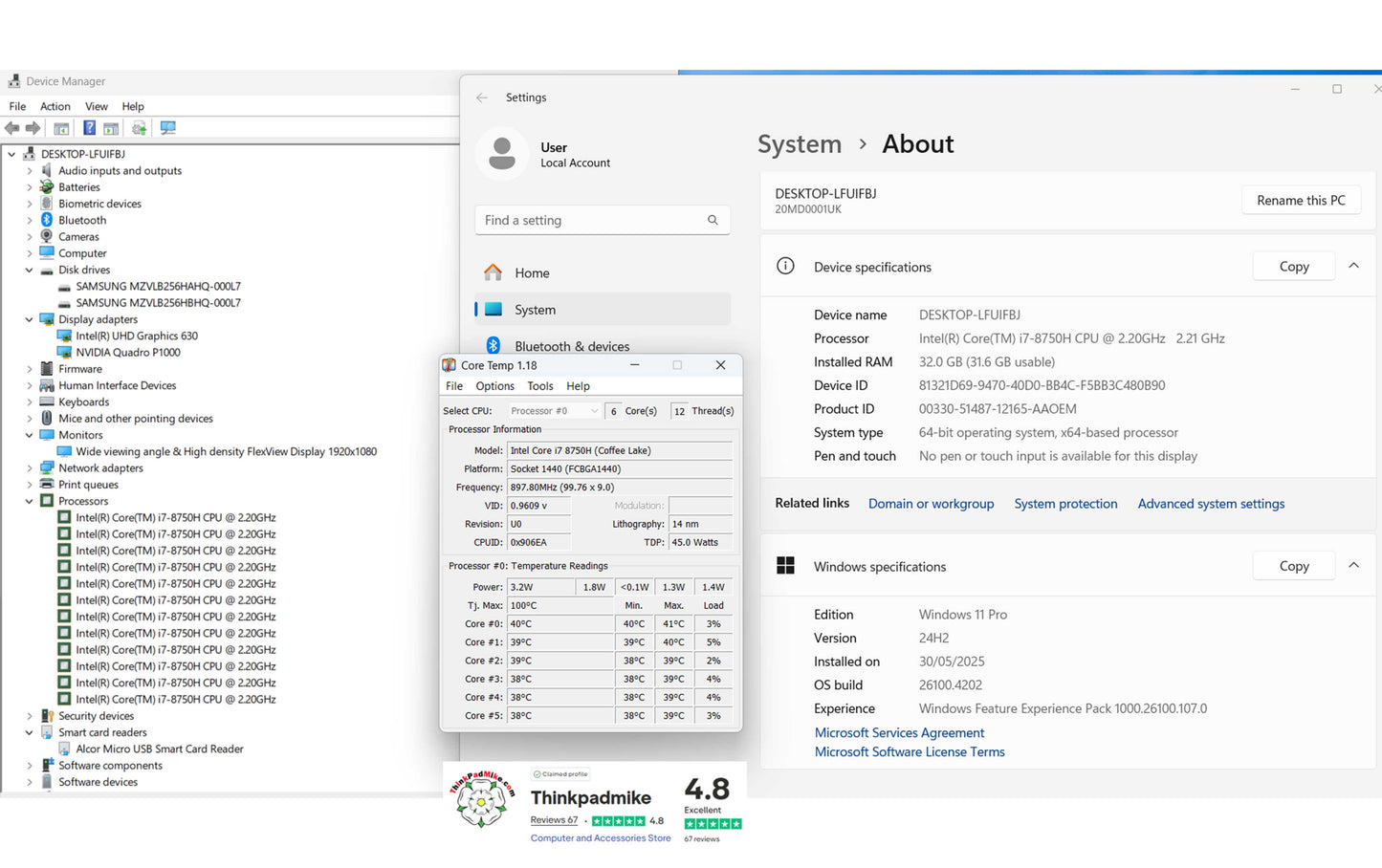1382x868 pixels.
Task: Select the NVIDIA Quadro P1000 device
Action: click(x=128, y=353)
